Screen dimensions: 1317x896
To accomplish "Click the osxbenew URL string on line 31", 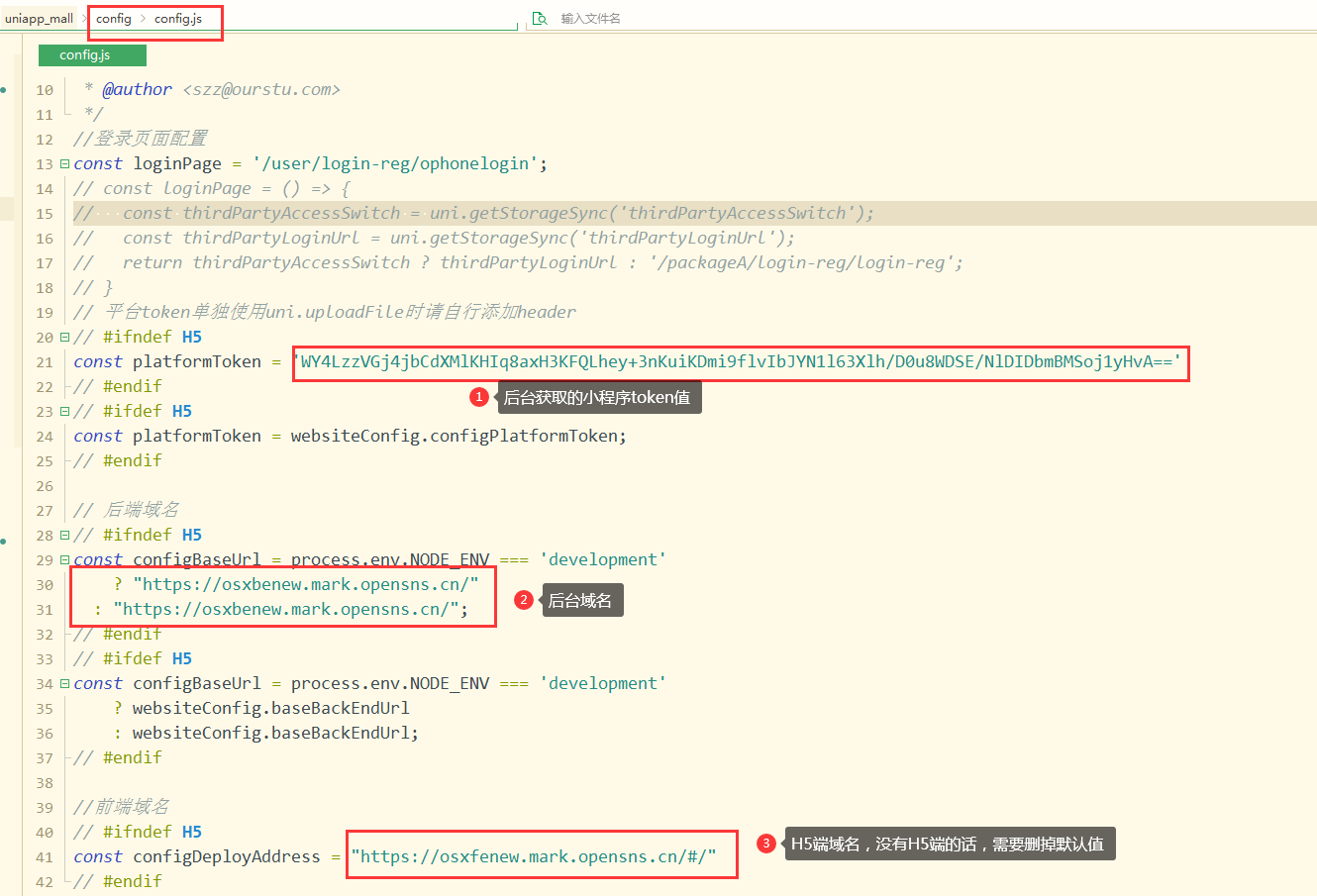I will coord(286,609).
